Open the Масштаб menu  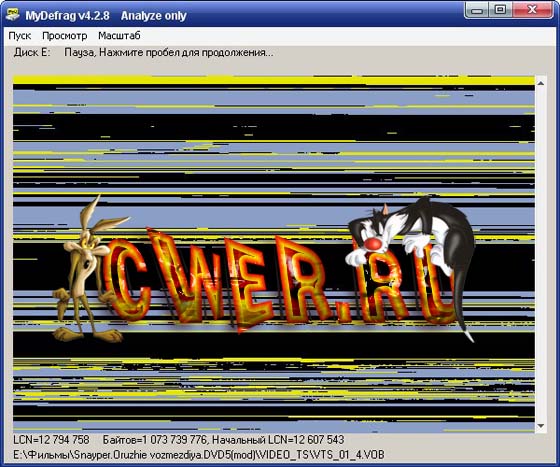(x=119, y=36)
